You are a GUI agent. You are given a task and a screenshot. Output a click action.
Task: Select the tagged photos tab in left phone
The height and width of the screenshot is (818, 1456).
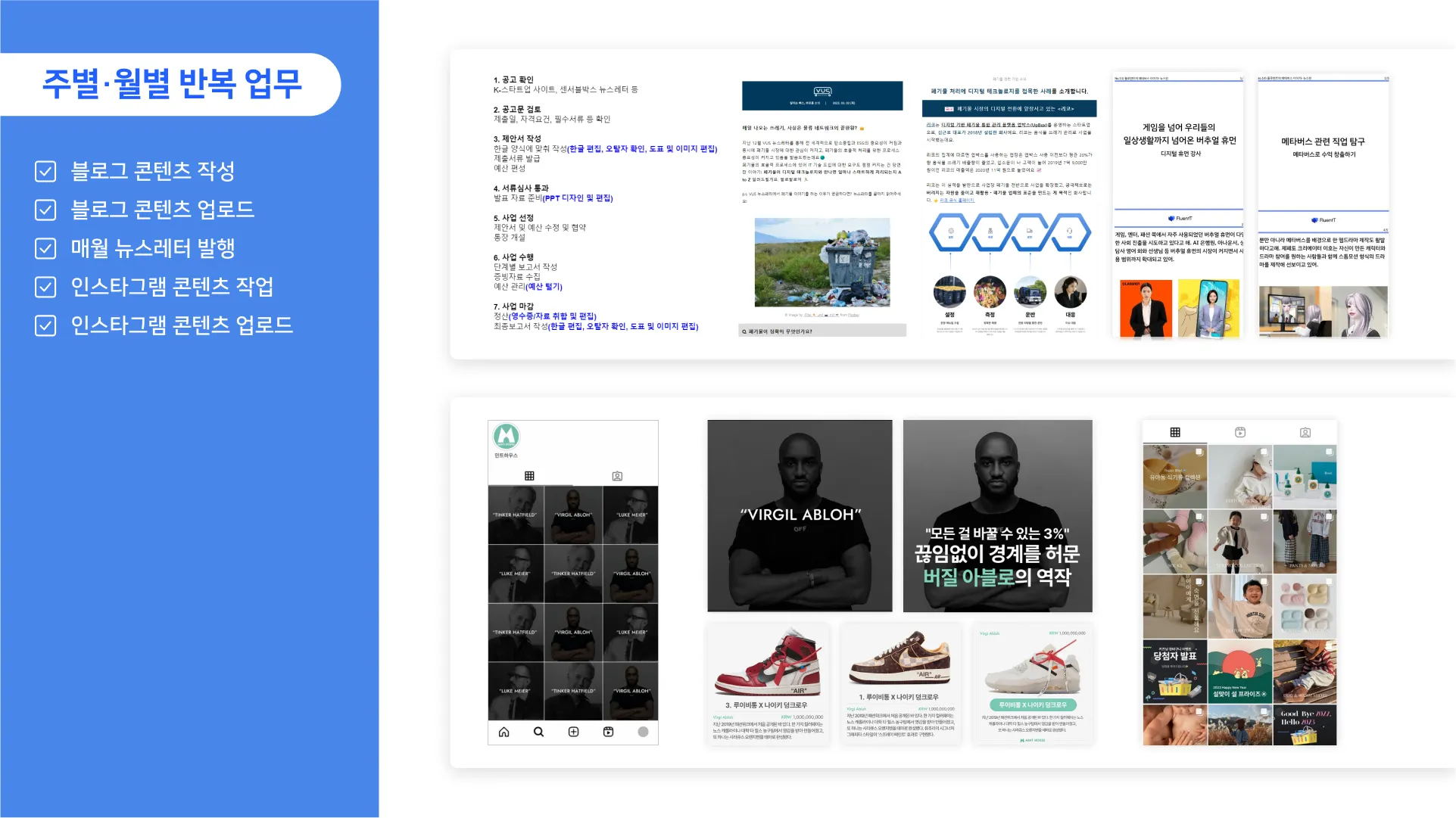[617, 476]
